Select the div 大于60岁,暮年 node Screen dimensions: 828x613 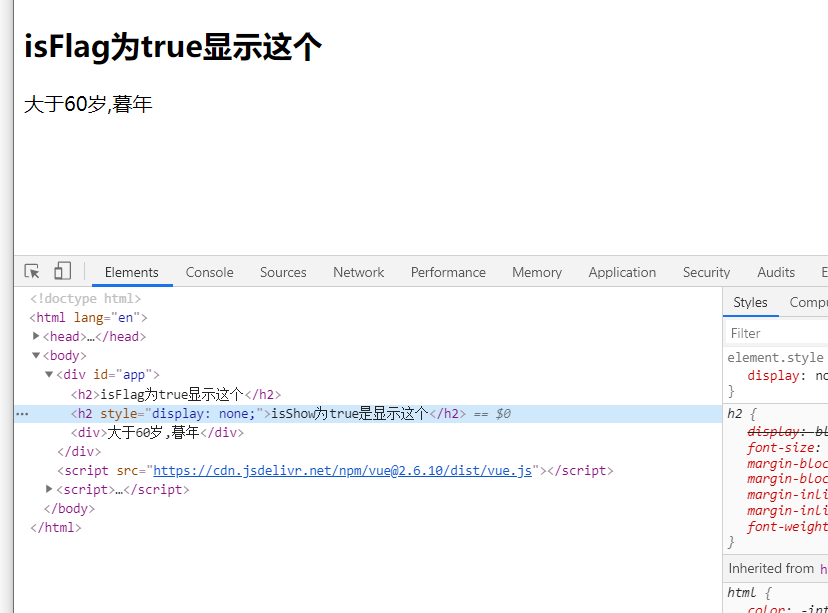click(157, 433)
